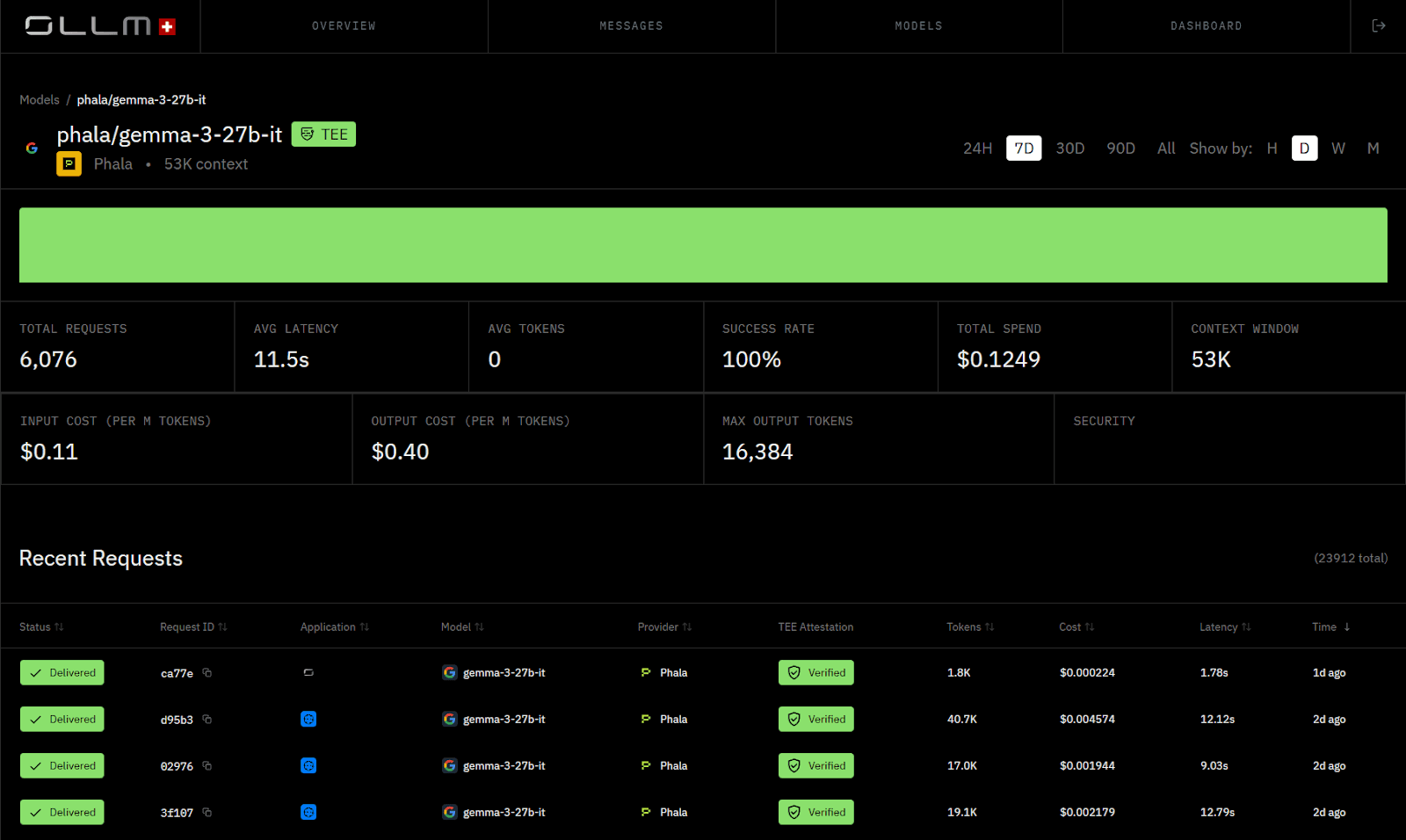The image size is (1406, 840).
Task: Click phala/gemma-3-27b-it breadcrumb text
Action: (141, 100)
